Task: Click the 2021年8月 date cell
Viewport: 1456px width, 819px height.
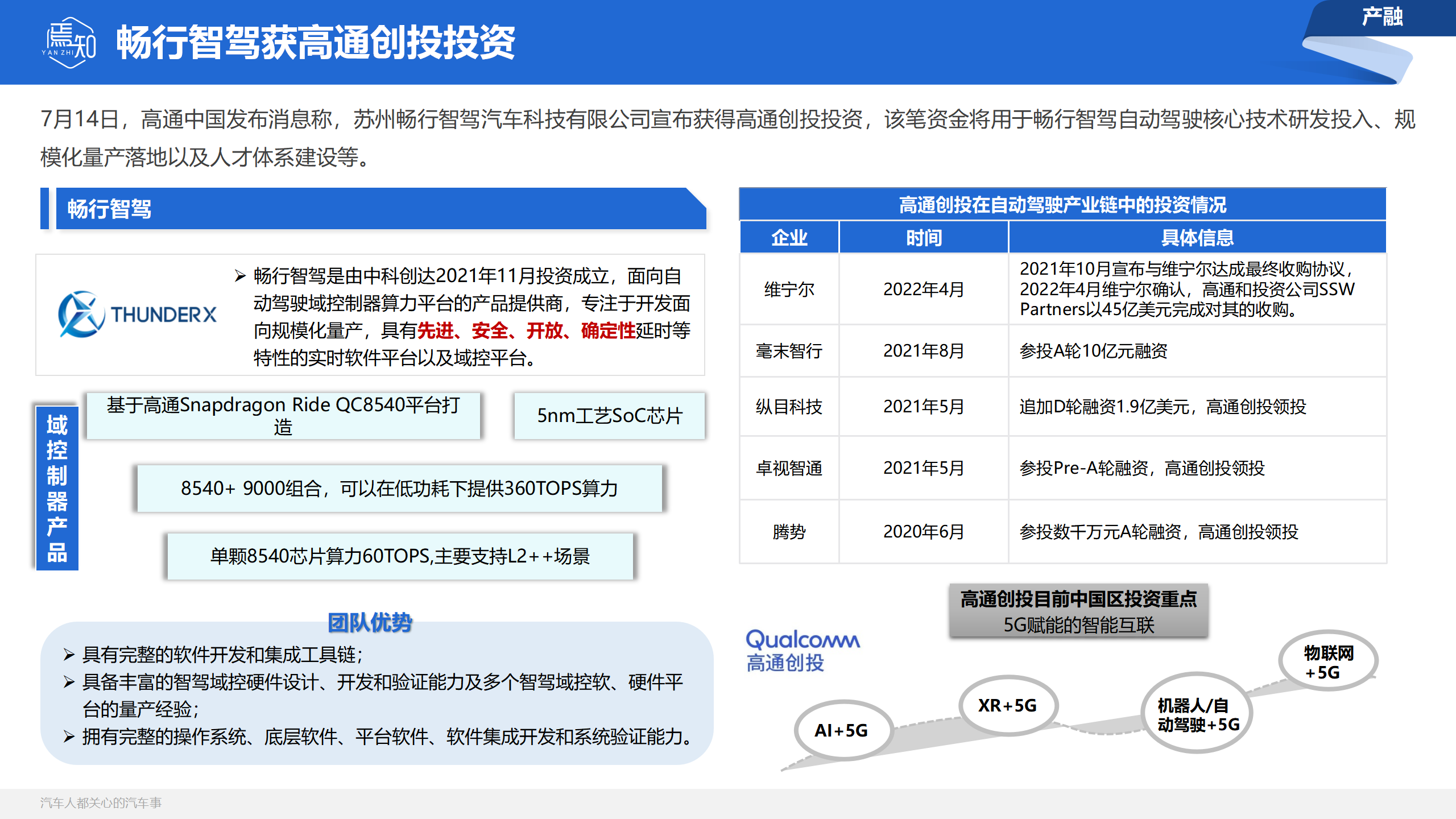Action: tap(924, 351)
